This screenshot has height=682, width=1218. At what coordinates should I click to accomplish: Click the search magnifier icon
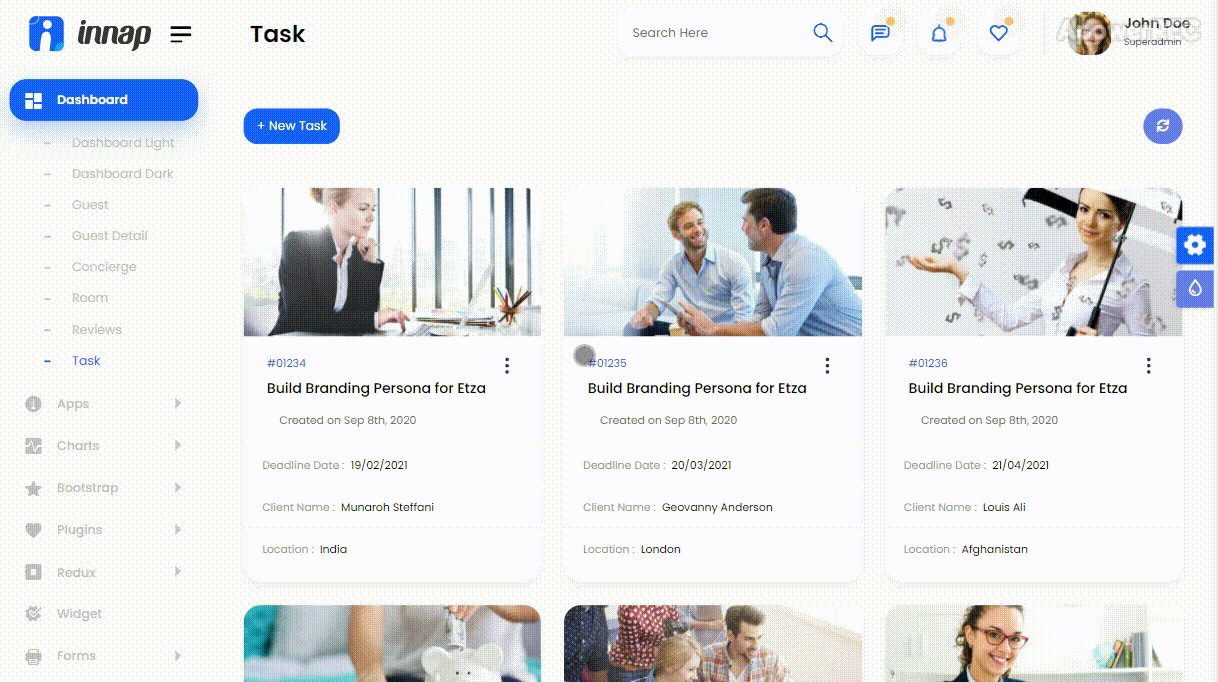point(822,33)
